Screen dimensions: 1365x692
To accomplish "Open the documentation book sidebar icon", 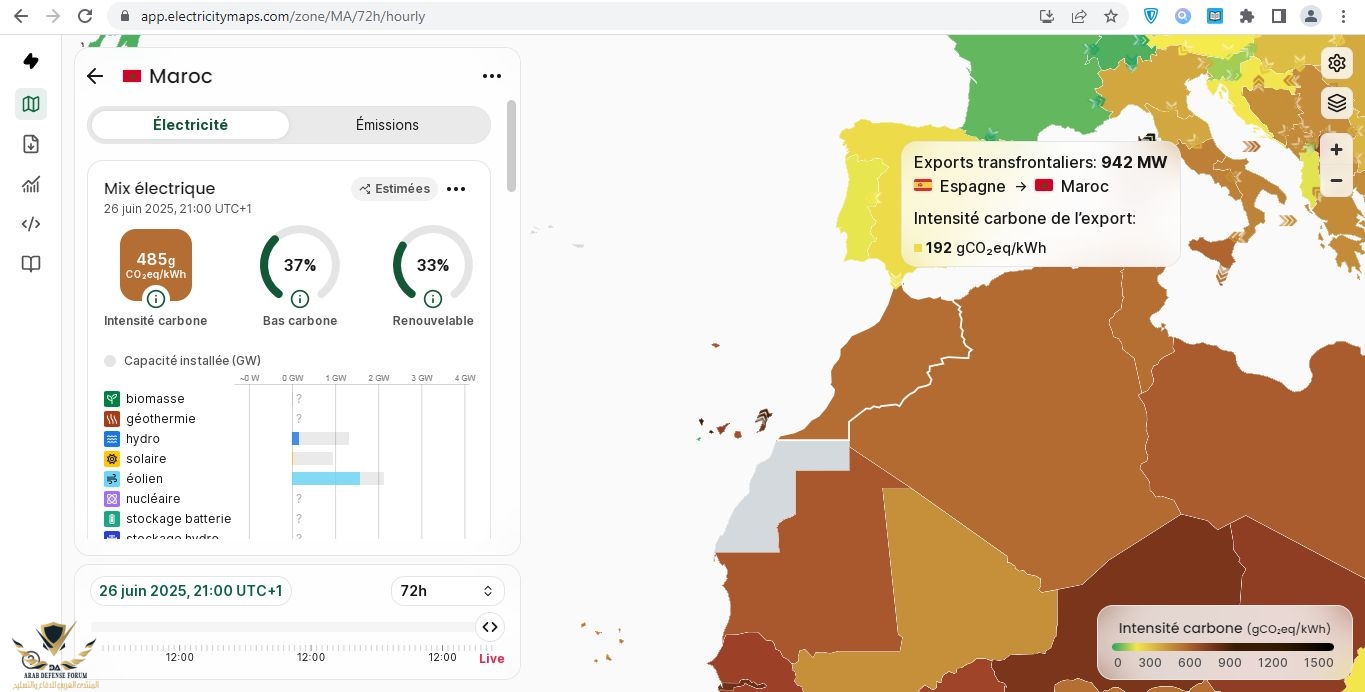I will (31, 264).
